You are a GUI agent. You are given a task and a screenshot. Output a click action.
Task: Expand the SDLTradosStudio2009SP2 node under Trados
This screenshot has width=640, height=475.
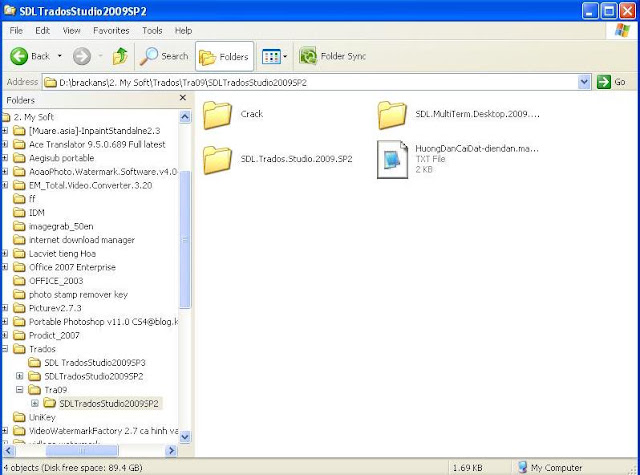pyautogui.click(x=20, y=376)
